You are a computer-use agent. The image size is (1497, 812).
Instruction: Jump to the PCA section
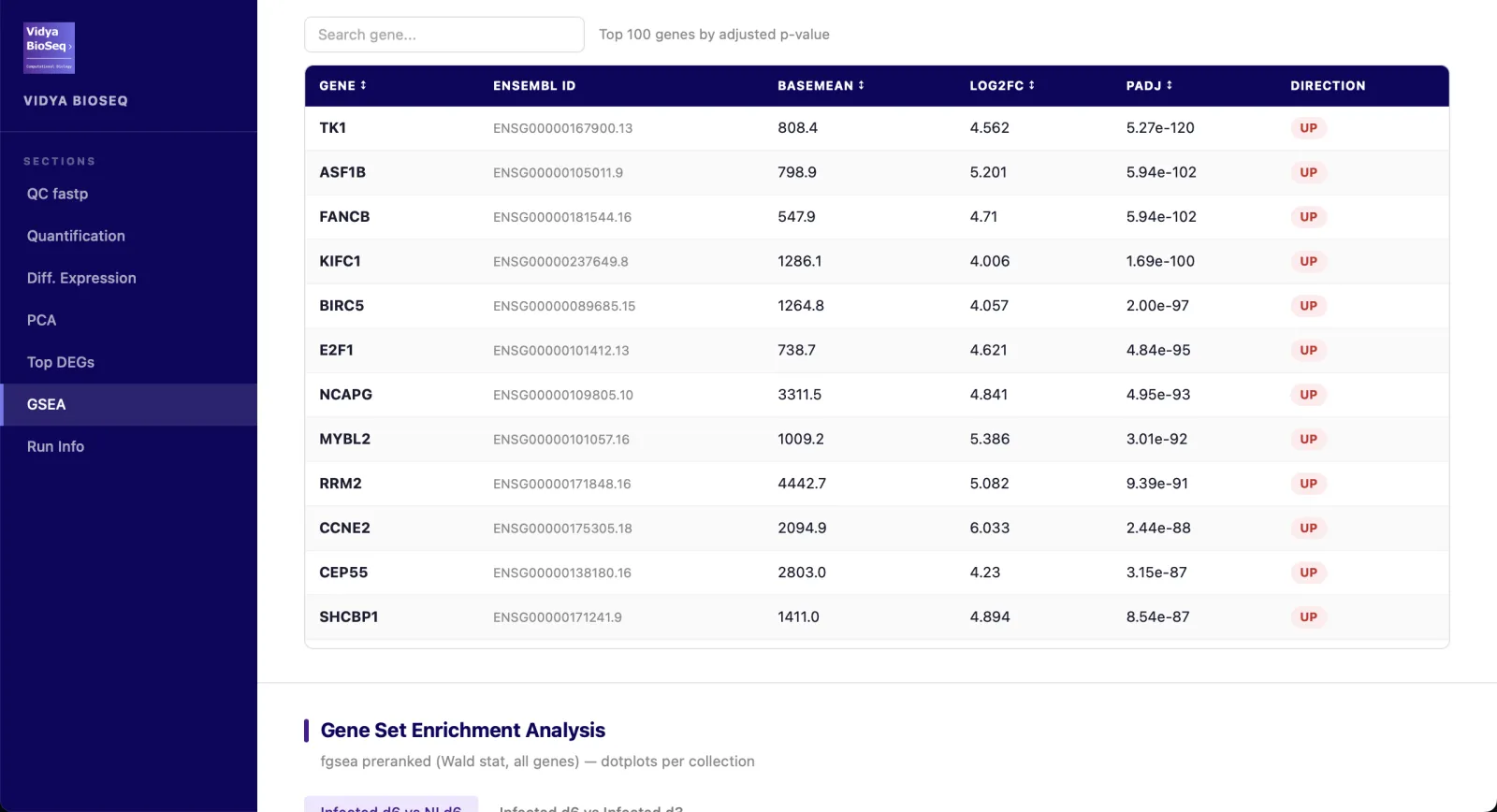click(x=128, y=320)
